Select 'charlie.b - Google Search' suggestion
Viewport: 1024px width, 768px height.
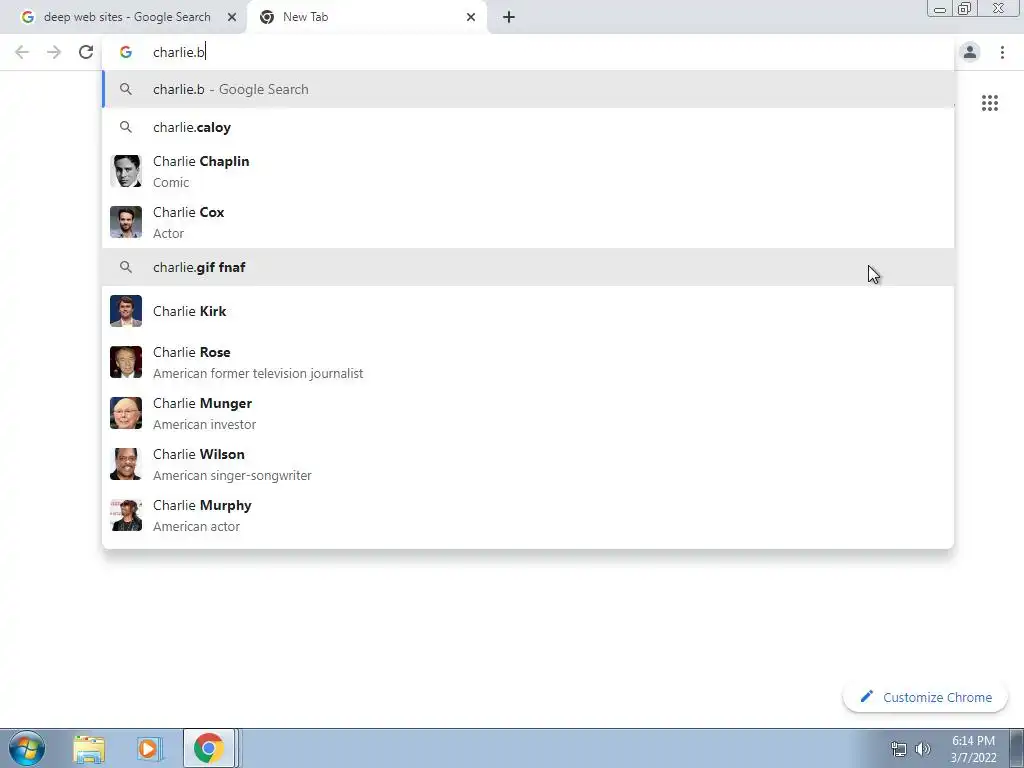click(x=528, y=89)
